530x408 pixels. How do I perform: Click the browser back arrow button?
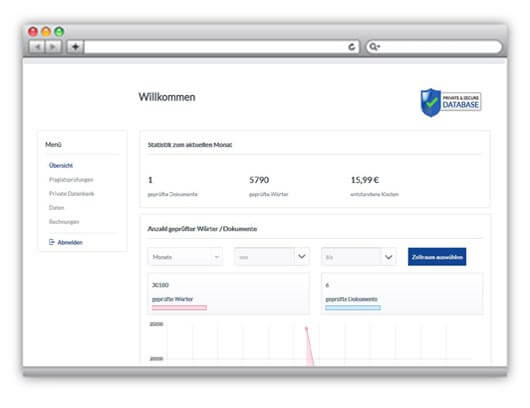tap(37, 47)
